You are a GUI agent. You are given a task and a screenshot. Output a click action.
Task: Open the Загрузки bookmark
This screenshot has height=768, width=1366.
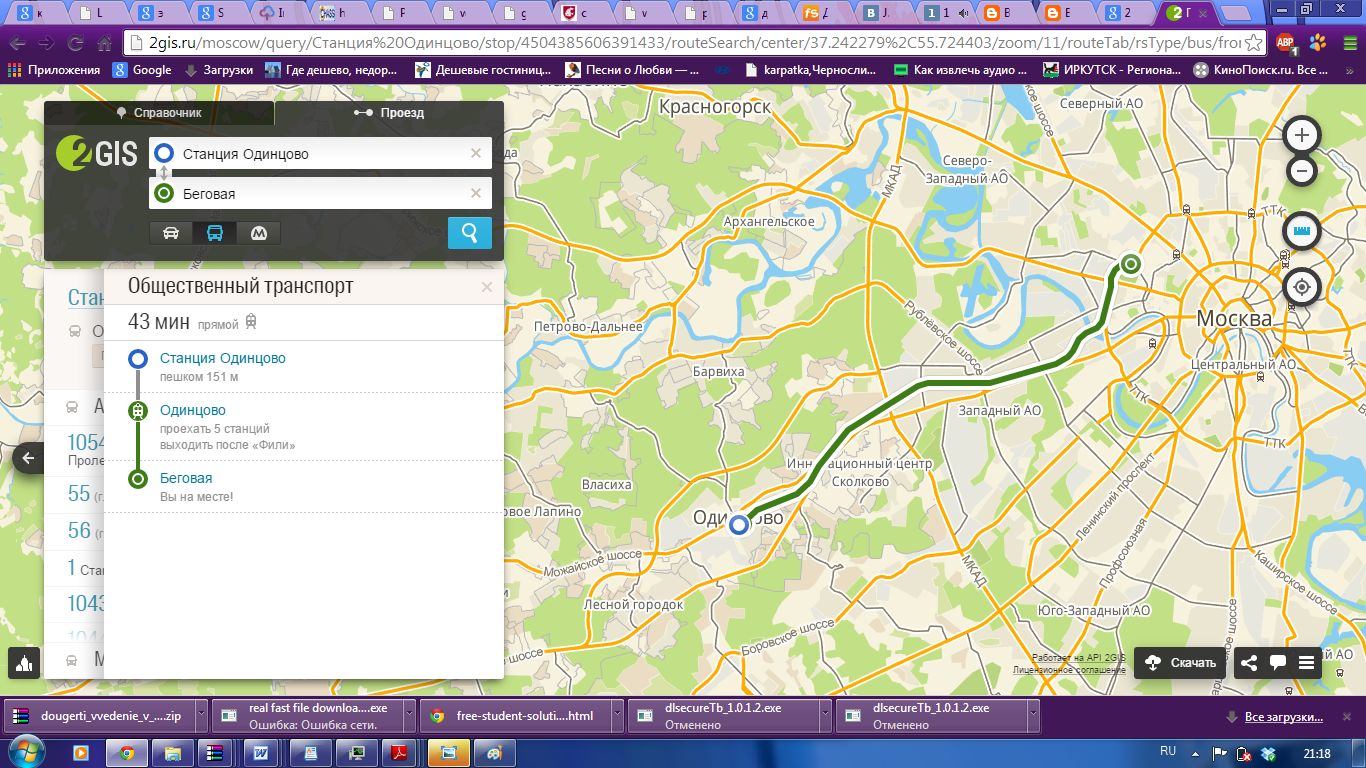point(219,70)
